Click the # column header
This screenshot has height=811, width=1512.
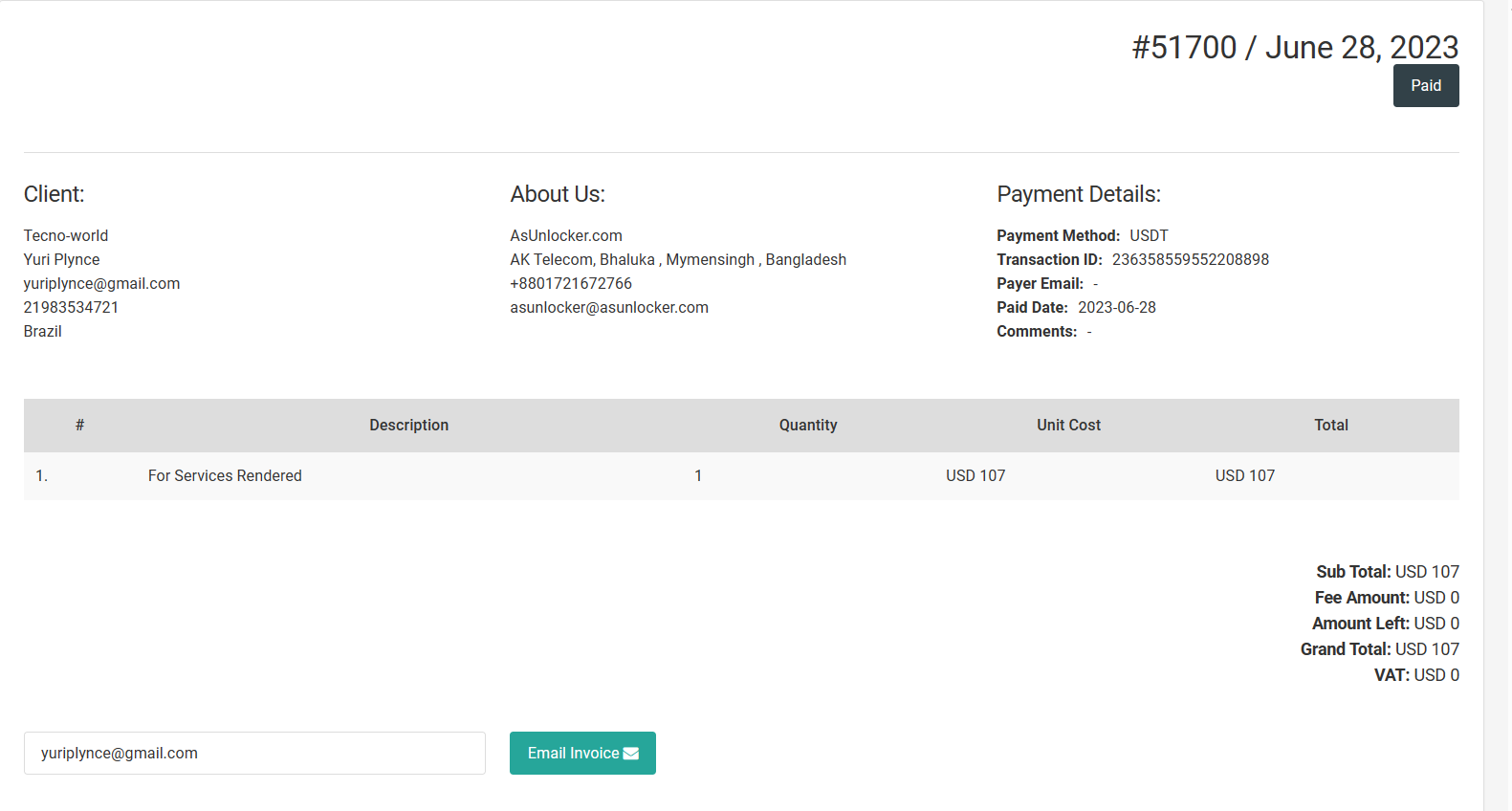(80, 425)
